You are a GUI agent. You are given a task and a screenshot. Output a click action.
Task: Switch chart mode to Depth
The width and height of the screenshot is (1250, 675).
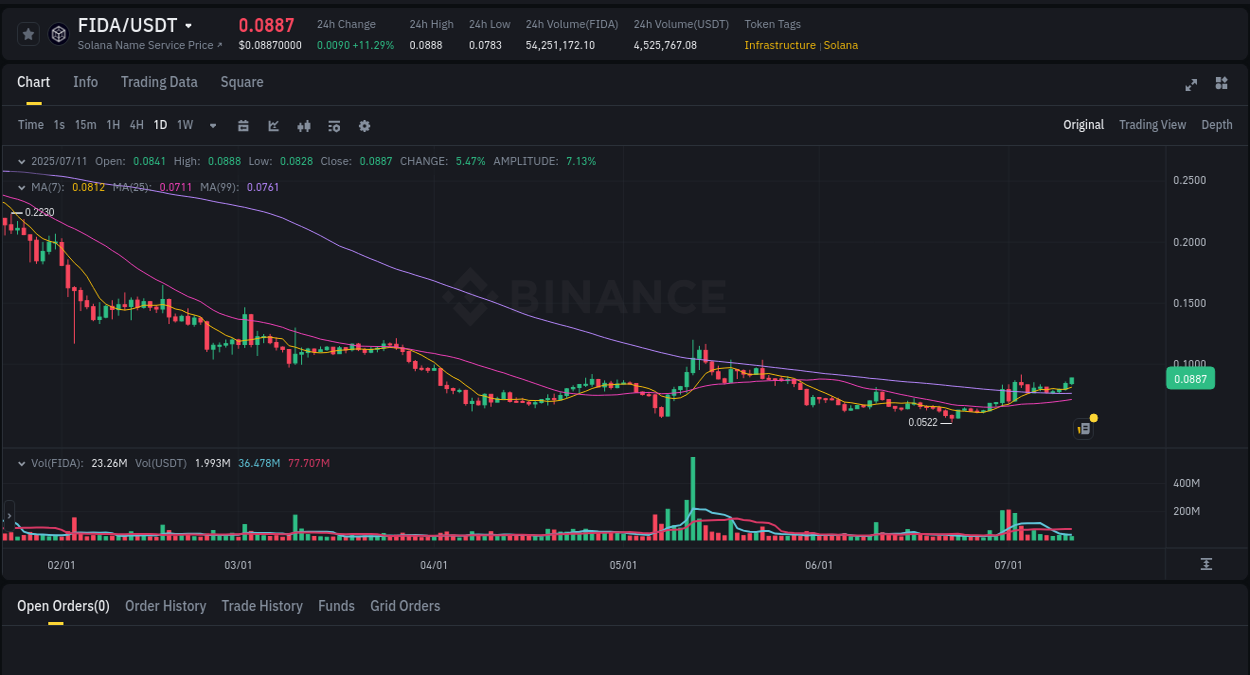[x=1217, y=125]
